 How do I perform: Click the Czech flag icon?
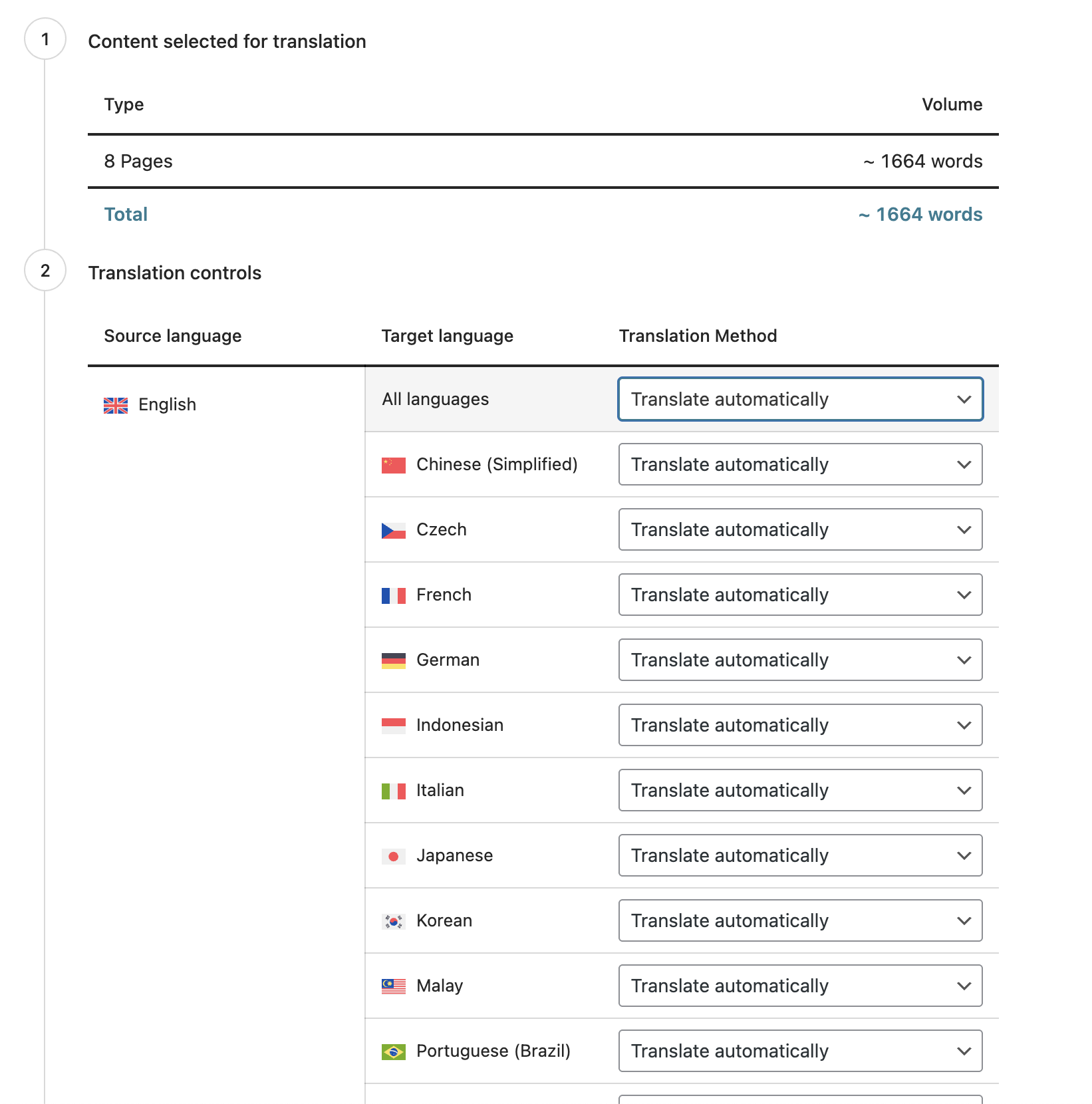[x=394, y=530]
